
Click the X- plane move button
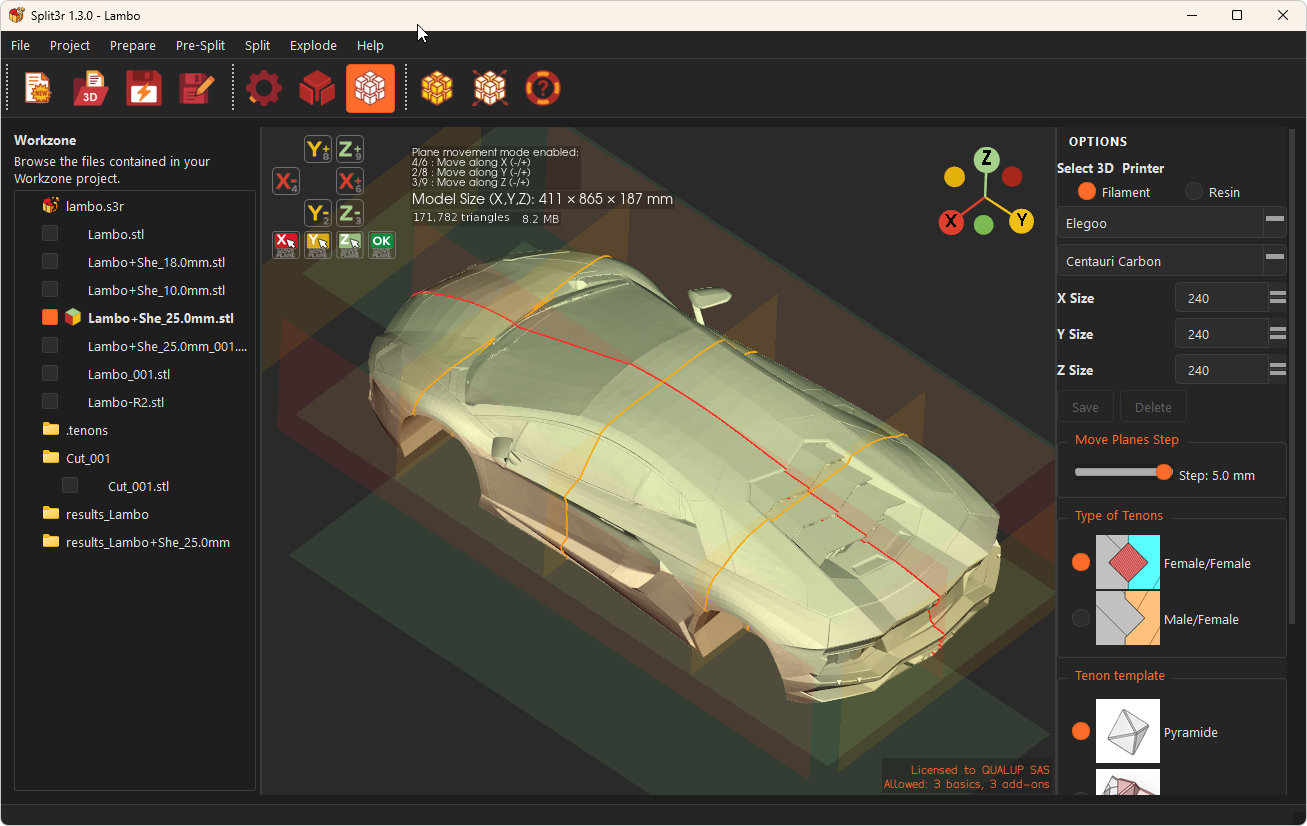[x=286, y=181]
